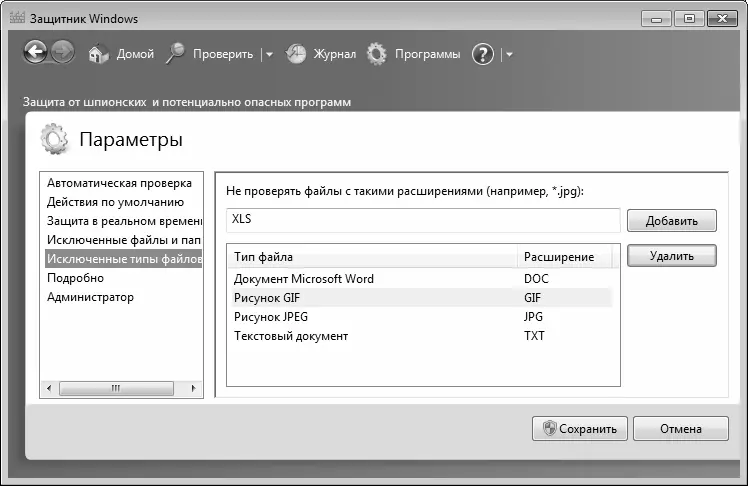748x486 pixels.
Task: Open the Домой toolbar label
Action: click(x=135, y=54)
